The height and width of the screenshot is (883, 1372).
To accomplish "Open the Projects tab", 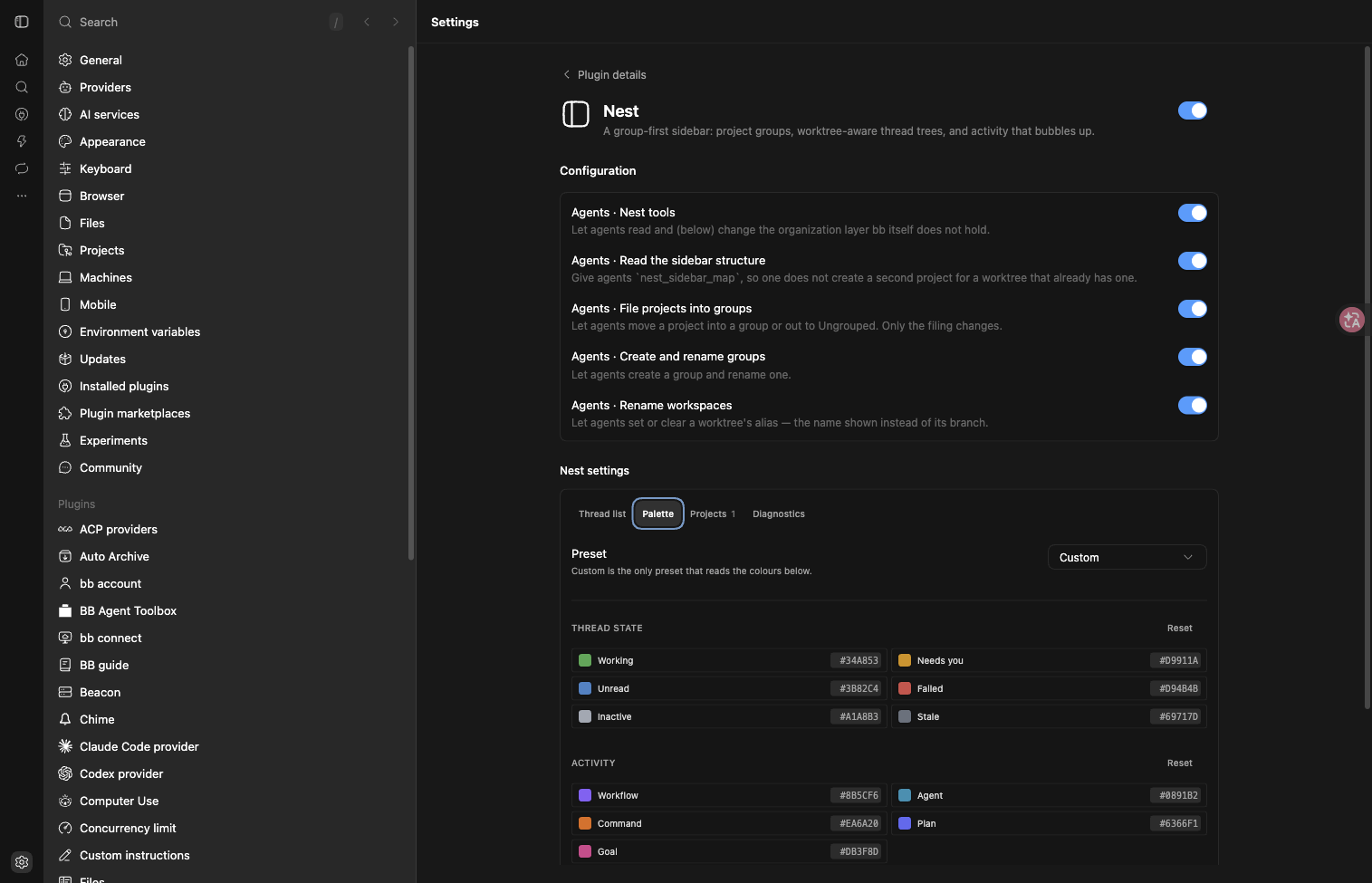I will click(x=713, y=513).
